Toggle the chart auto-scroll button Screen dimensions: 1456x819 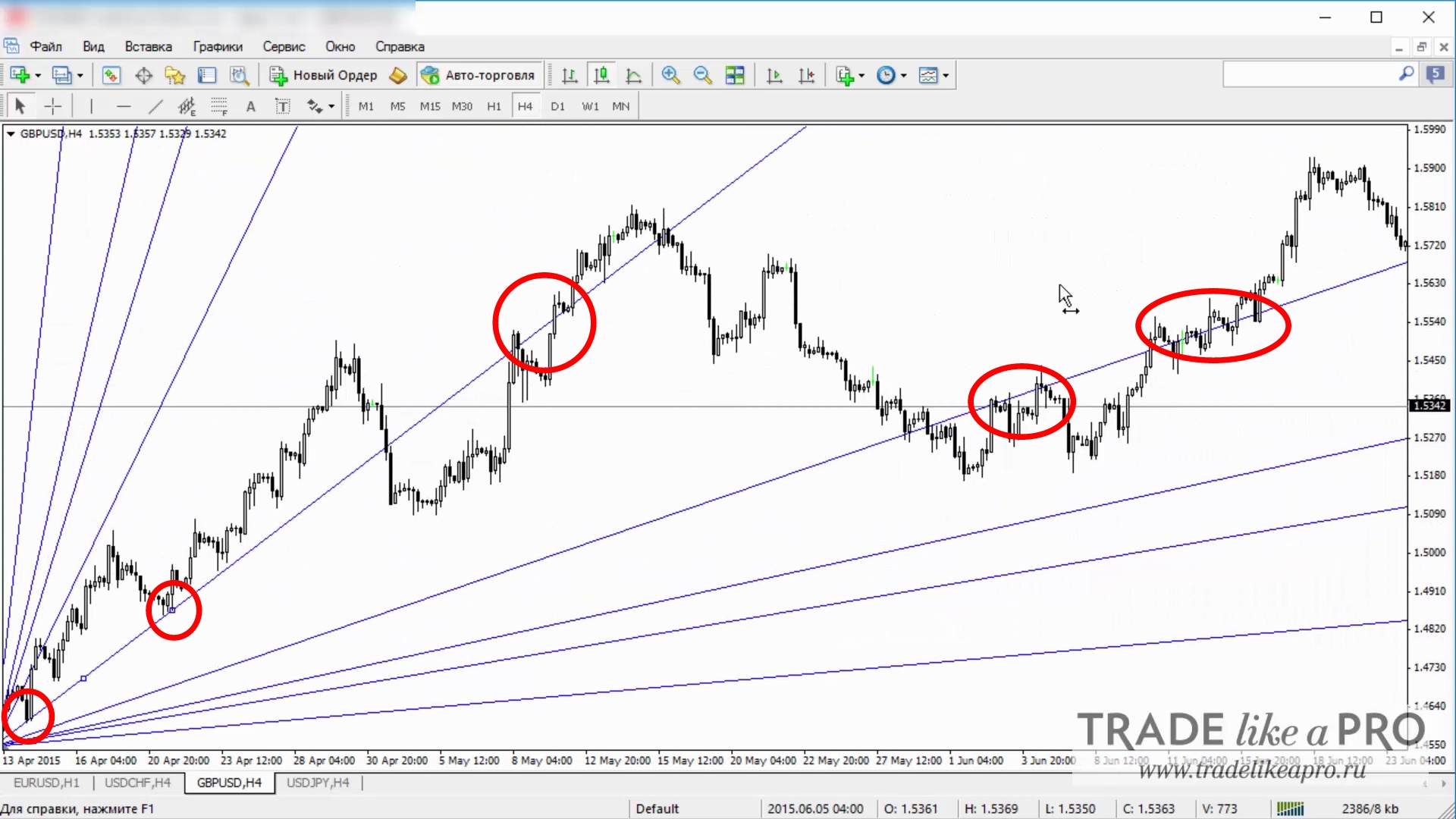(x=774, y=75)
